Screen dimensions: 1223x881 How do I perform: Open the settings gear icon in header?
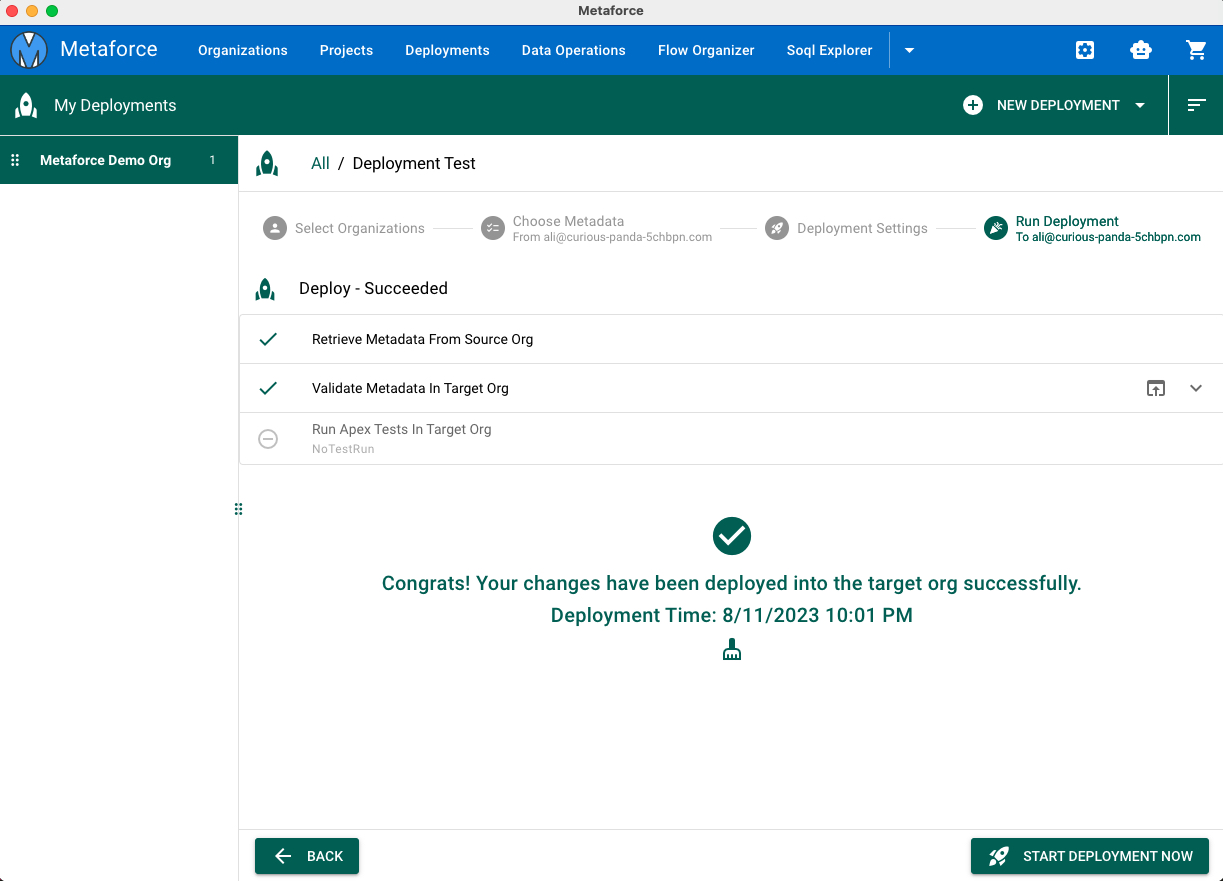click(1085, 50)
